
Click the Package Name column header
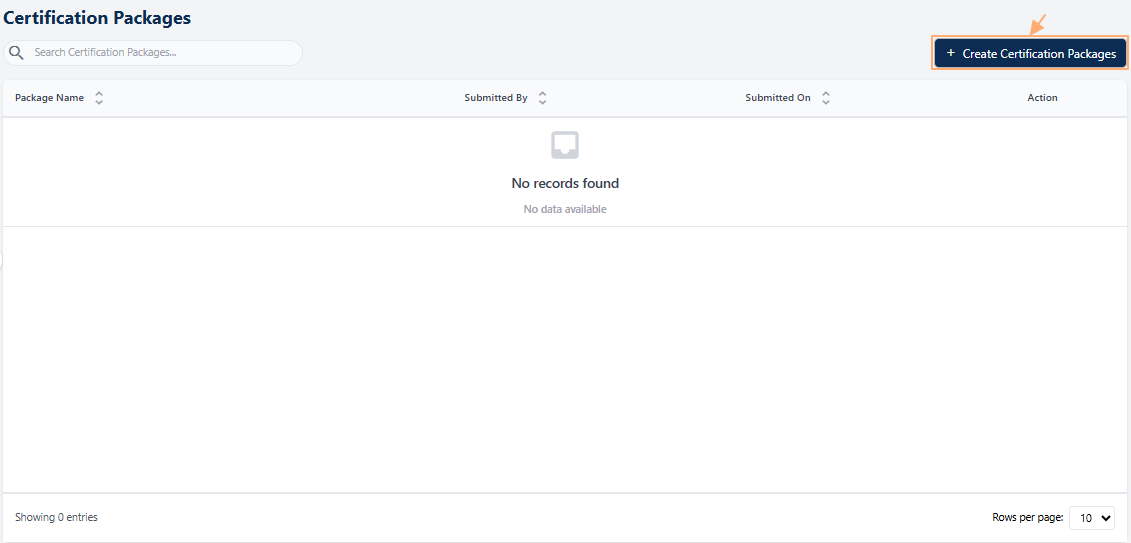tap(49, 98)
